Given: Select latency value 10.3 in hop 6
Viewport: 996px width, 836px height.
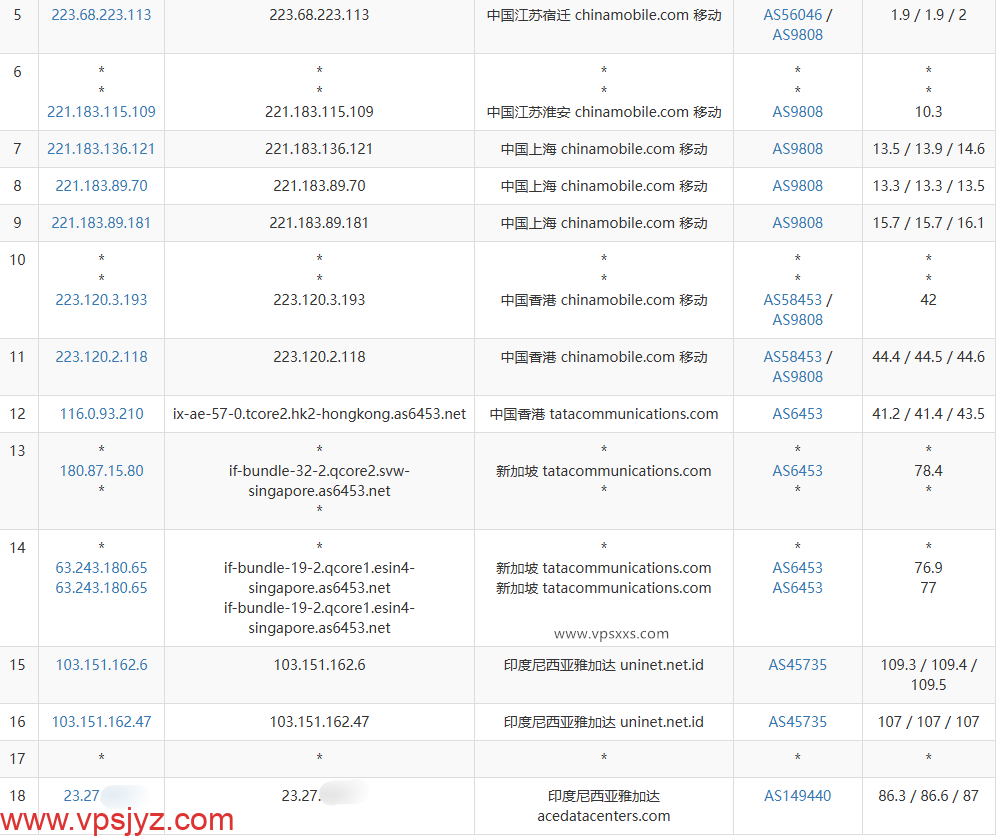Looking at the screenshot, I should click(x=928, y=112).
